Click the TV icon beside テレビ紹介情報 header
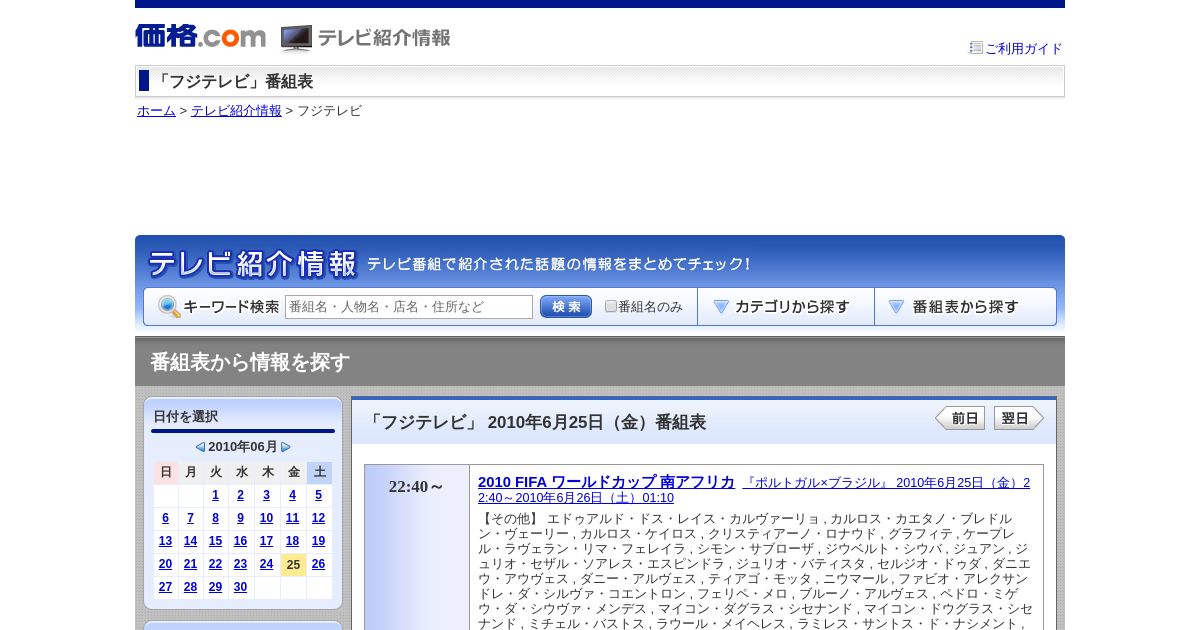The image size is (1200, 630). point(296,39)
